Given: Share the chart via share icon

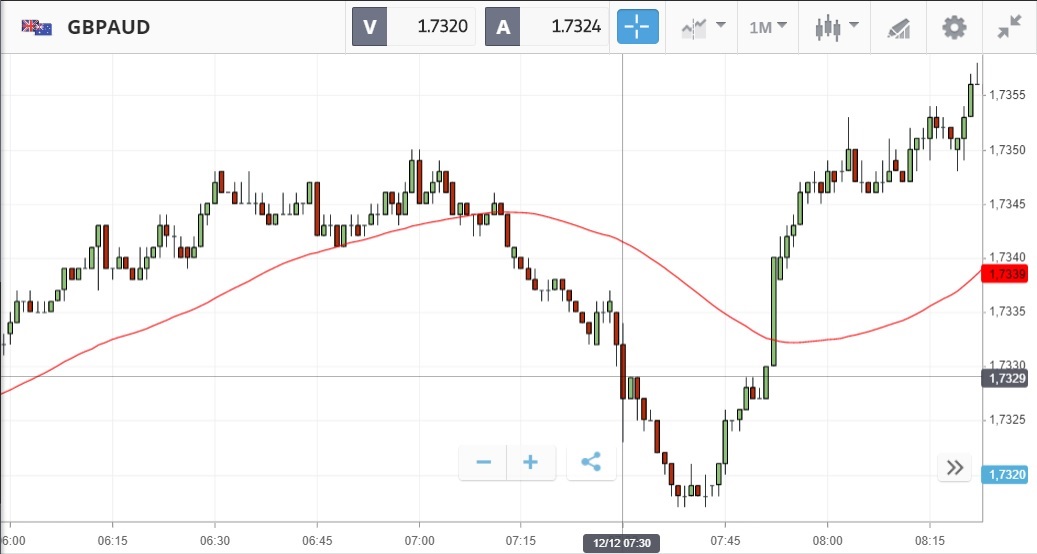Looking at the screenshot, I should coord(591,462).
